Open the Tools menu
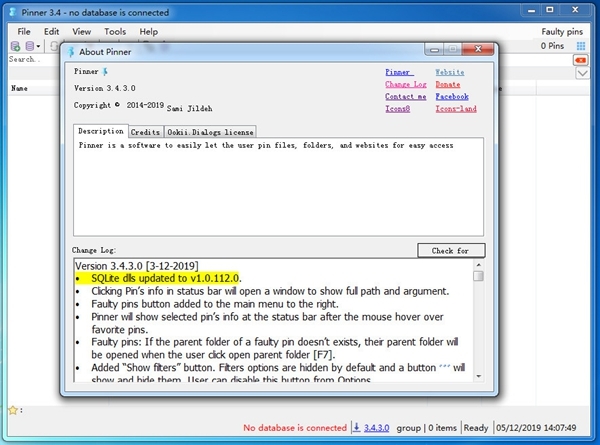600x445 pixels. coord(115,31)
